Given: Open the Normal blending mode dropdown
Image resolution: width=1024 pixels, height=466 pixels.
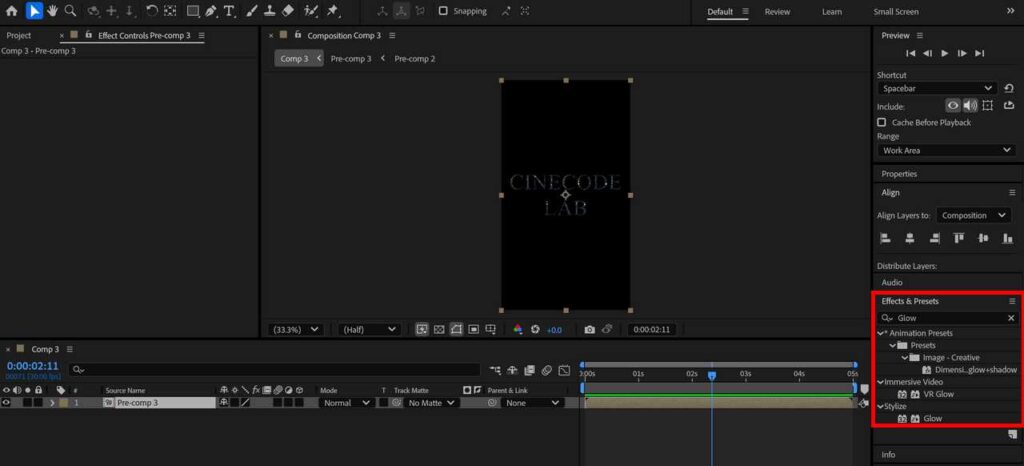Looking at the screenshot, I should tap(346, 403).
